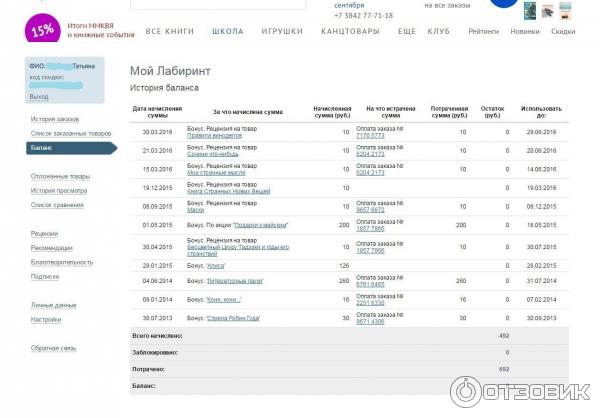Open the «Рейтинги» link
Viewport: 600px width, 418px height.
coord(483,32)
